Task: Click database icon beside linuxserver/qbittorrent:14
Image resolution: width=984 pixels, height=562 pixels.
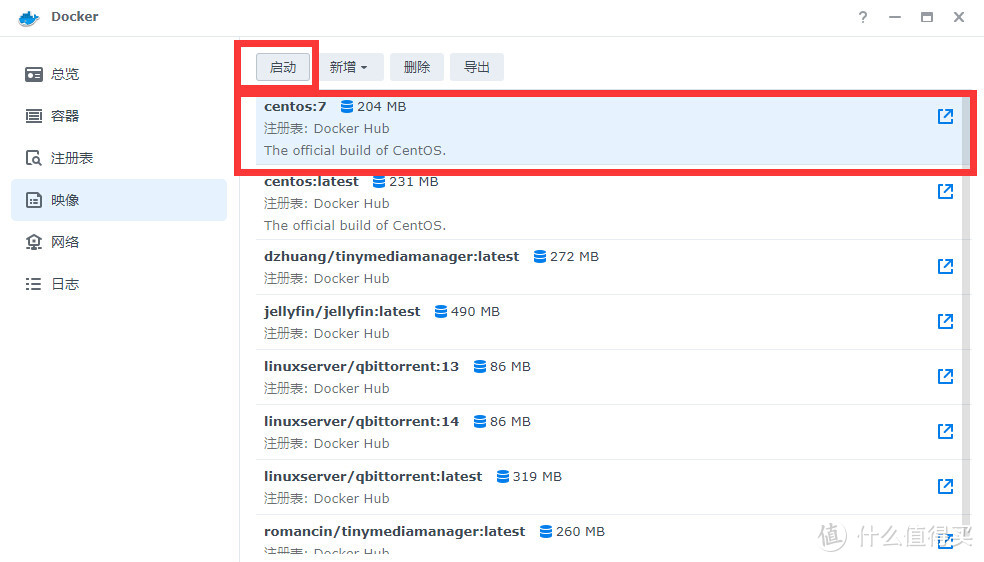Action: (479, 422)
